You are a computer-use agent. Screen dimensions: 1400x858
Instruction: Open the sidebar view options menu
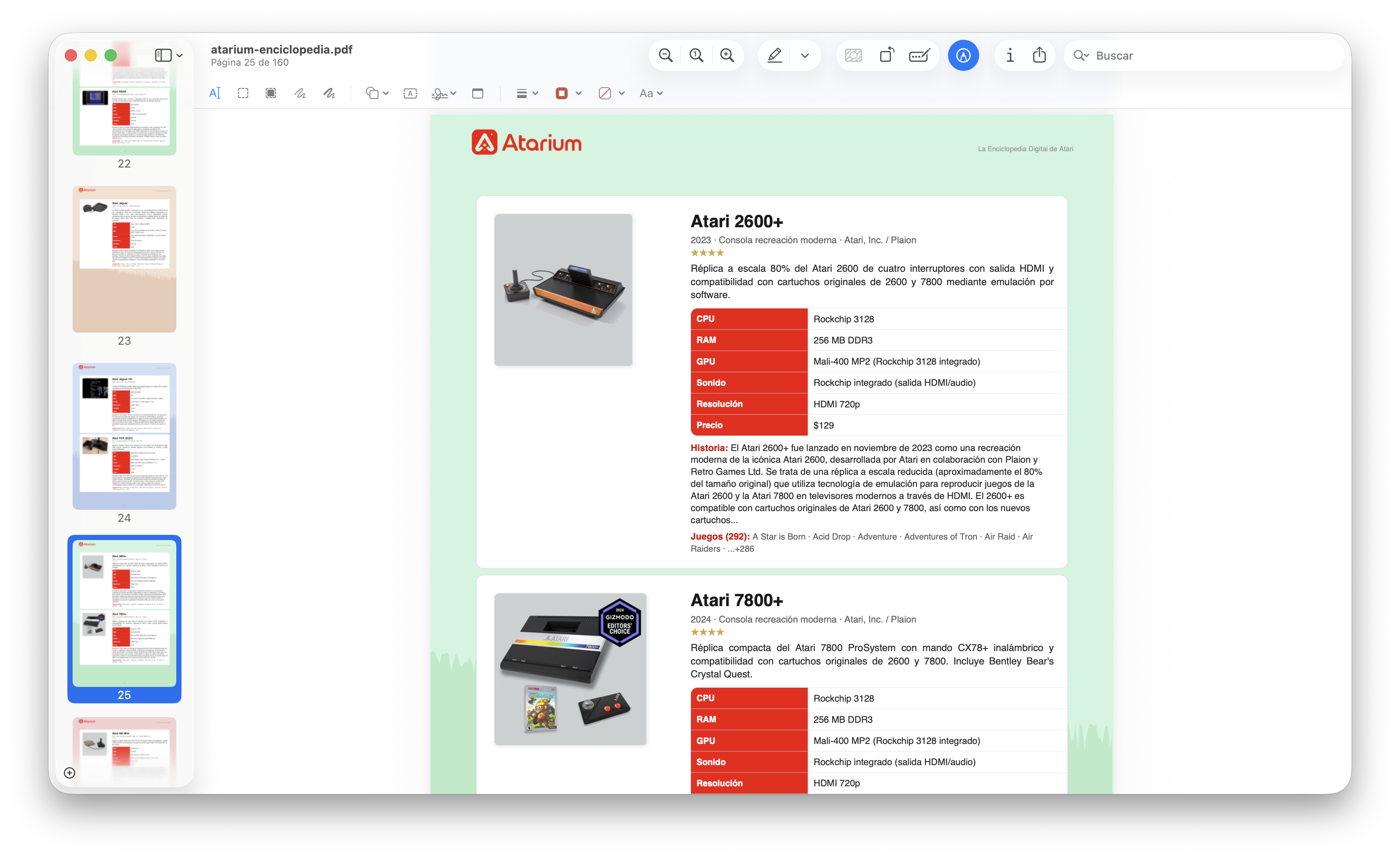point(169,55)
